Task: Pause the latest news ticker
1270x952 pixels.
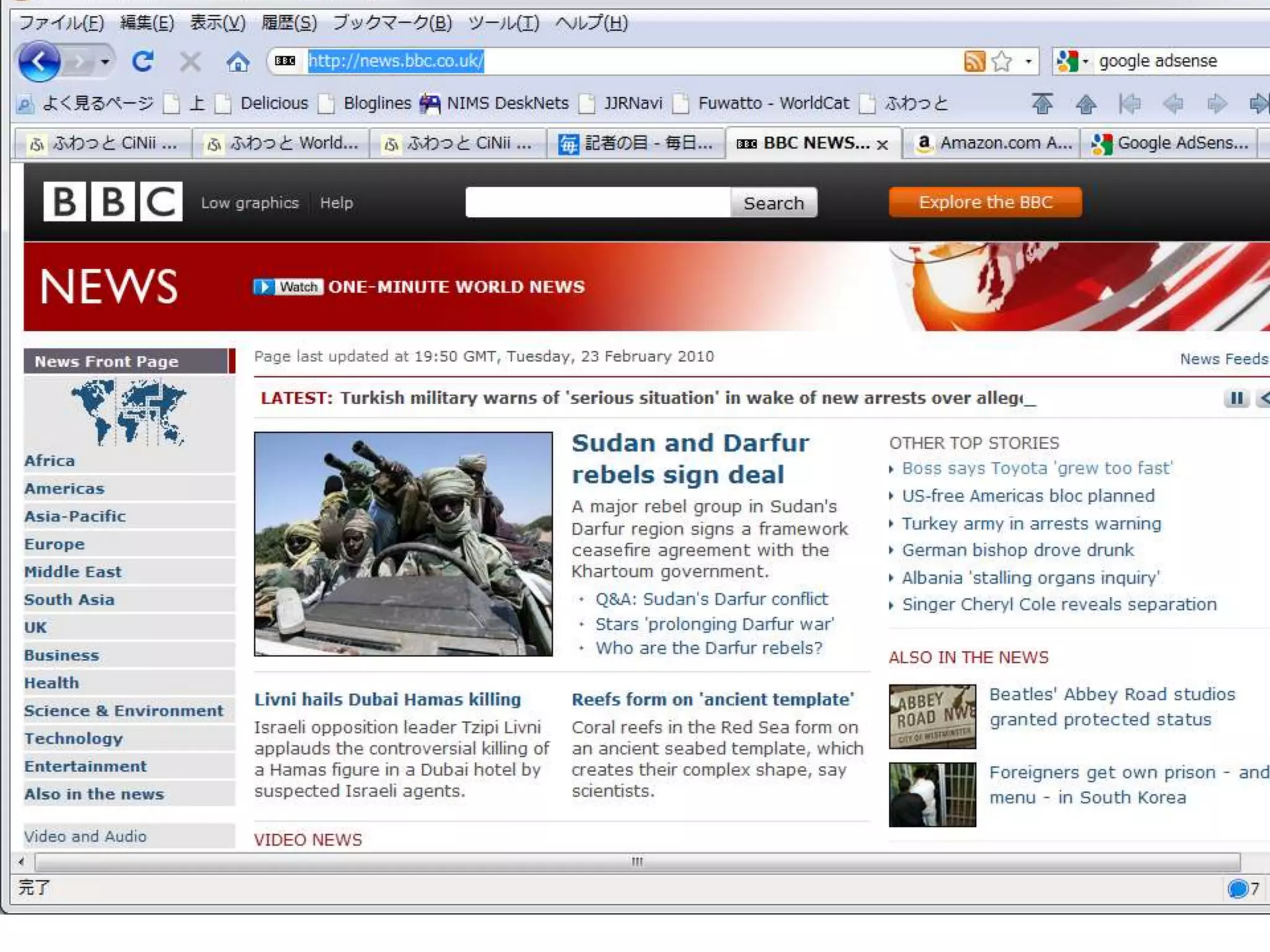Action: pos(1236,398)
